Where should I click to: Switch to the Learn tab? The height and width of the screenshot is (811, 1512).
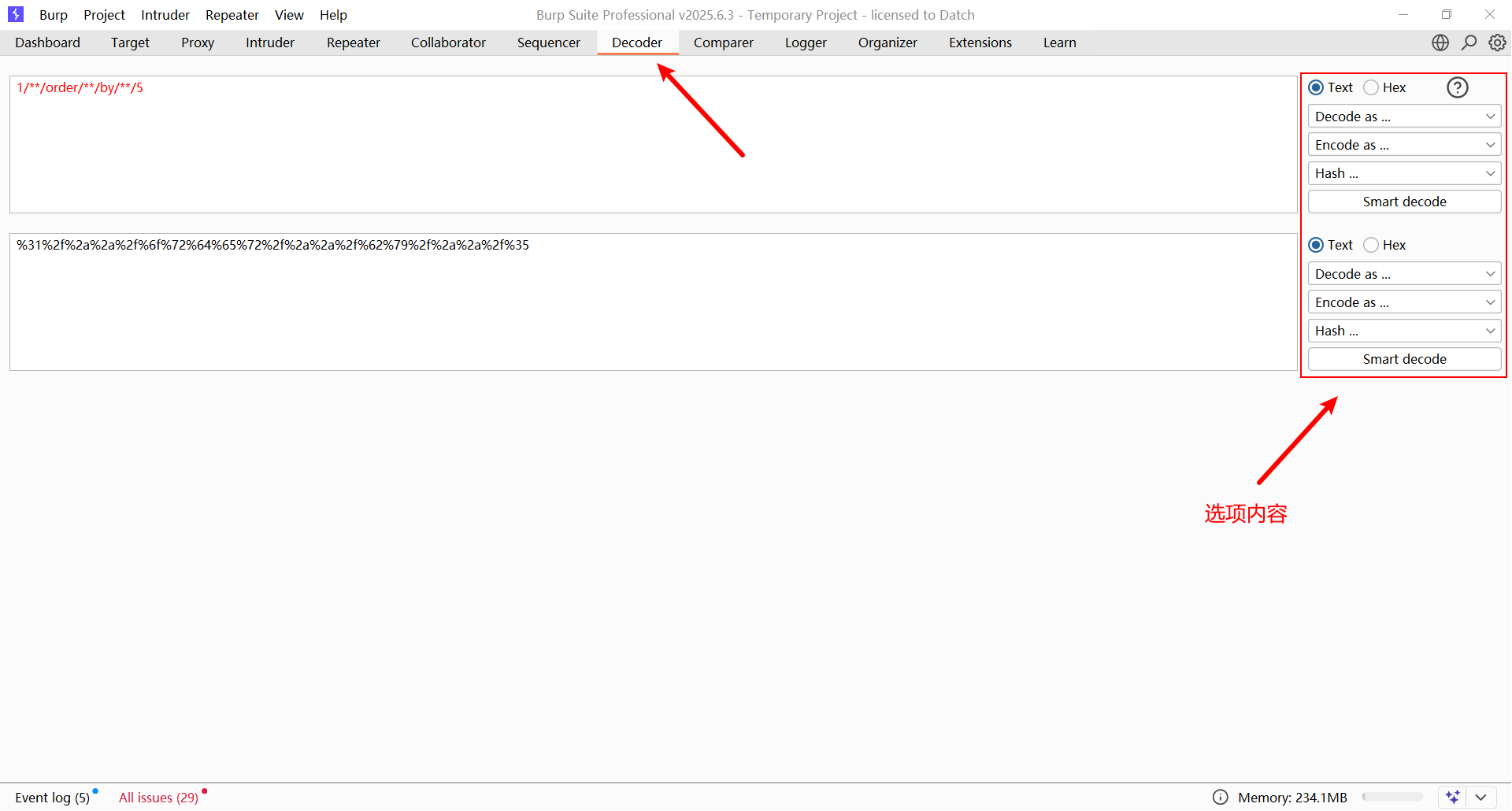(1060, 43)
